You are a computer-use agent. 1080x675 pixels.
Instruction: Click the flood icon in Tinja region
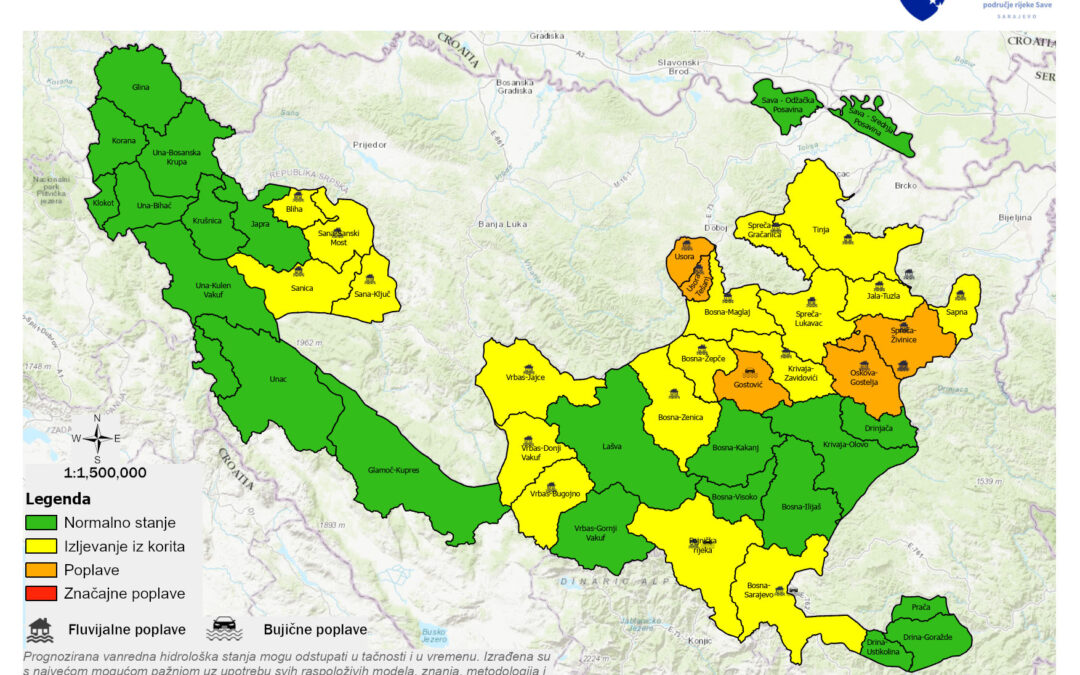point(847,239)
